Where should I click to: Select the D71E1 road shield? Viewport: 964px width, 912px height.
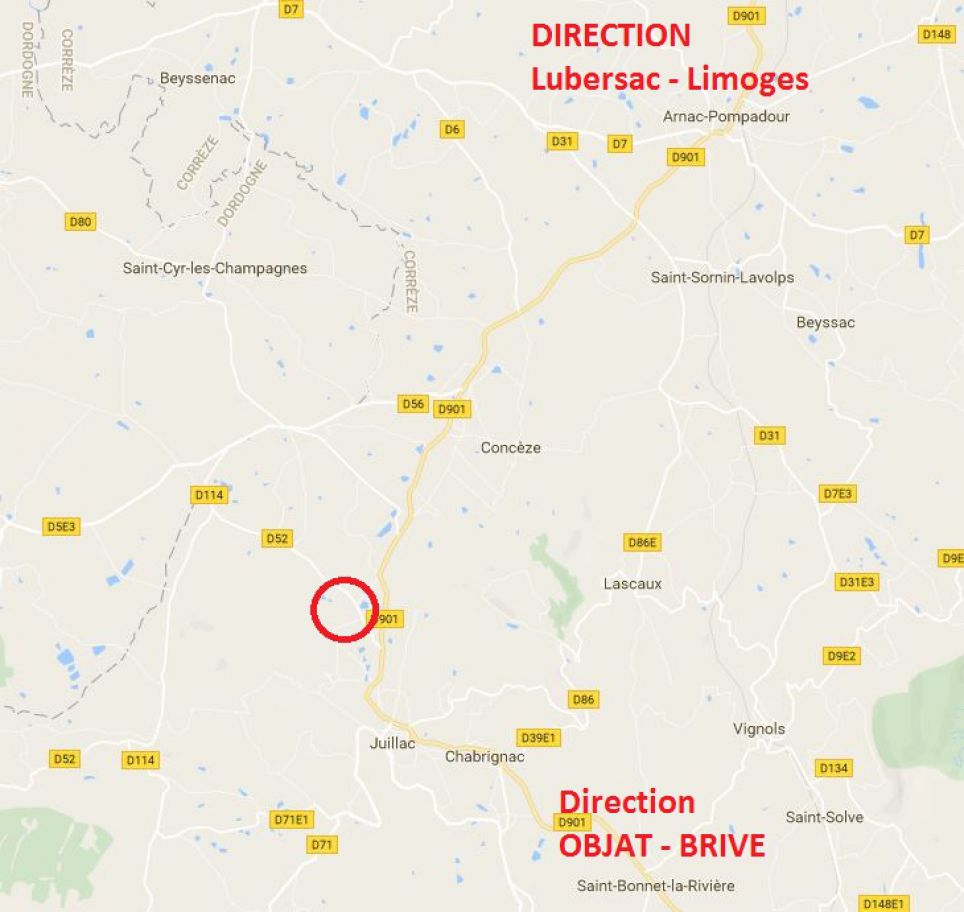291,819
